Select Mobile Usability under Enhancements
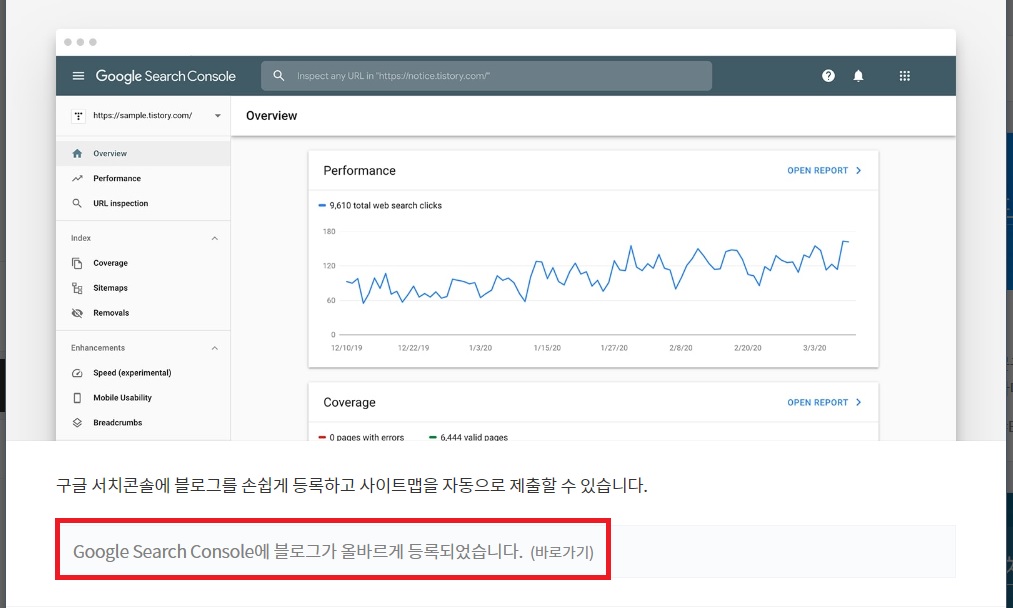 click(121, 397)
